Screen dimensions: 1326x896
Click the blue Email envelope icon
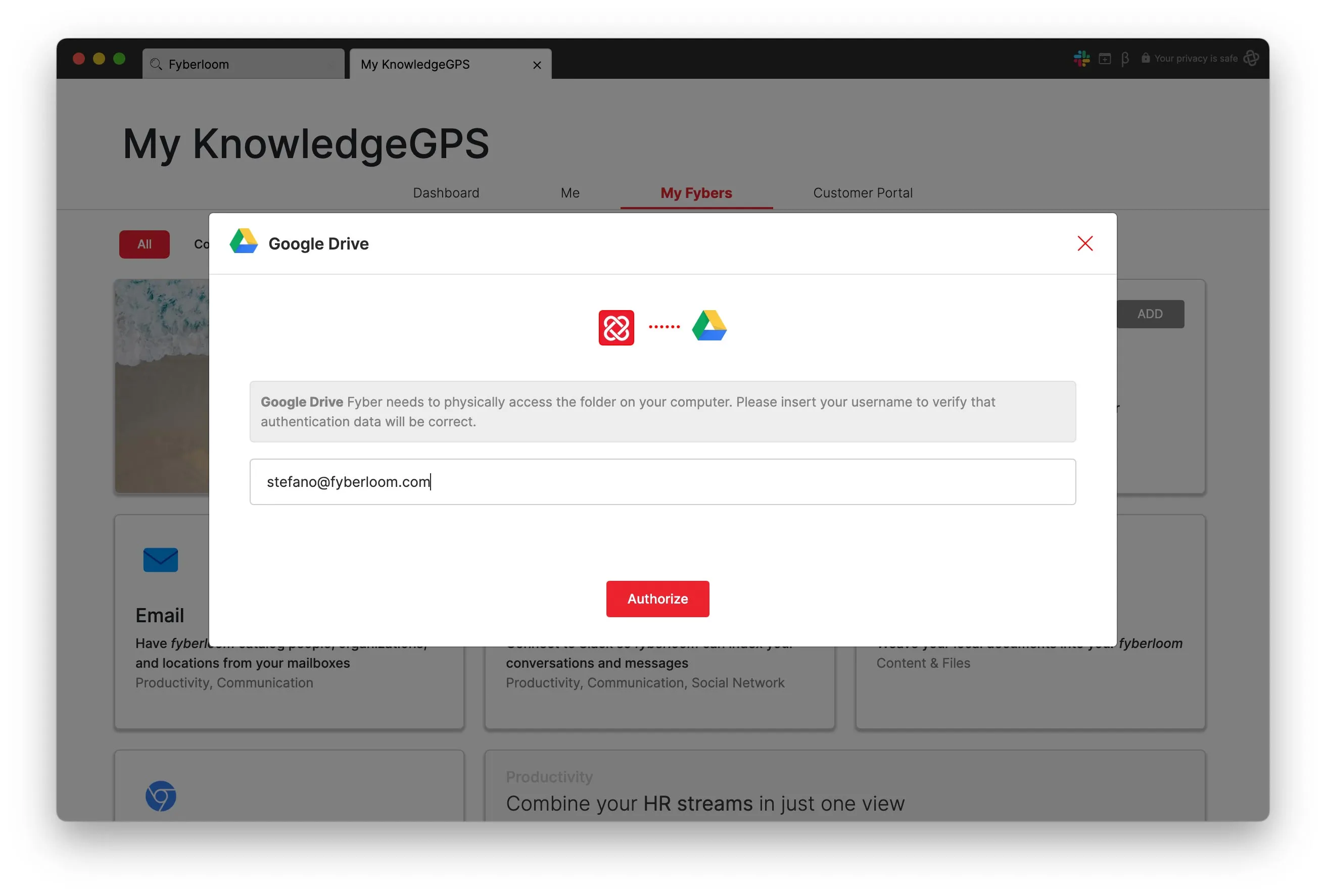point(160,560)
